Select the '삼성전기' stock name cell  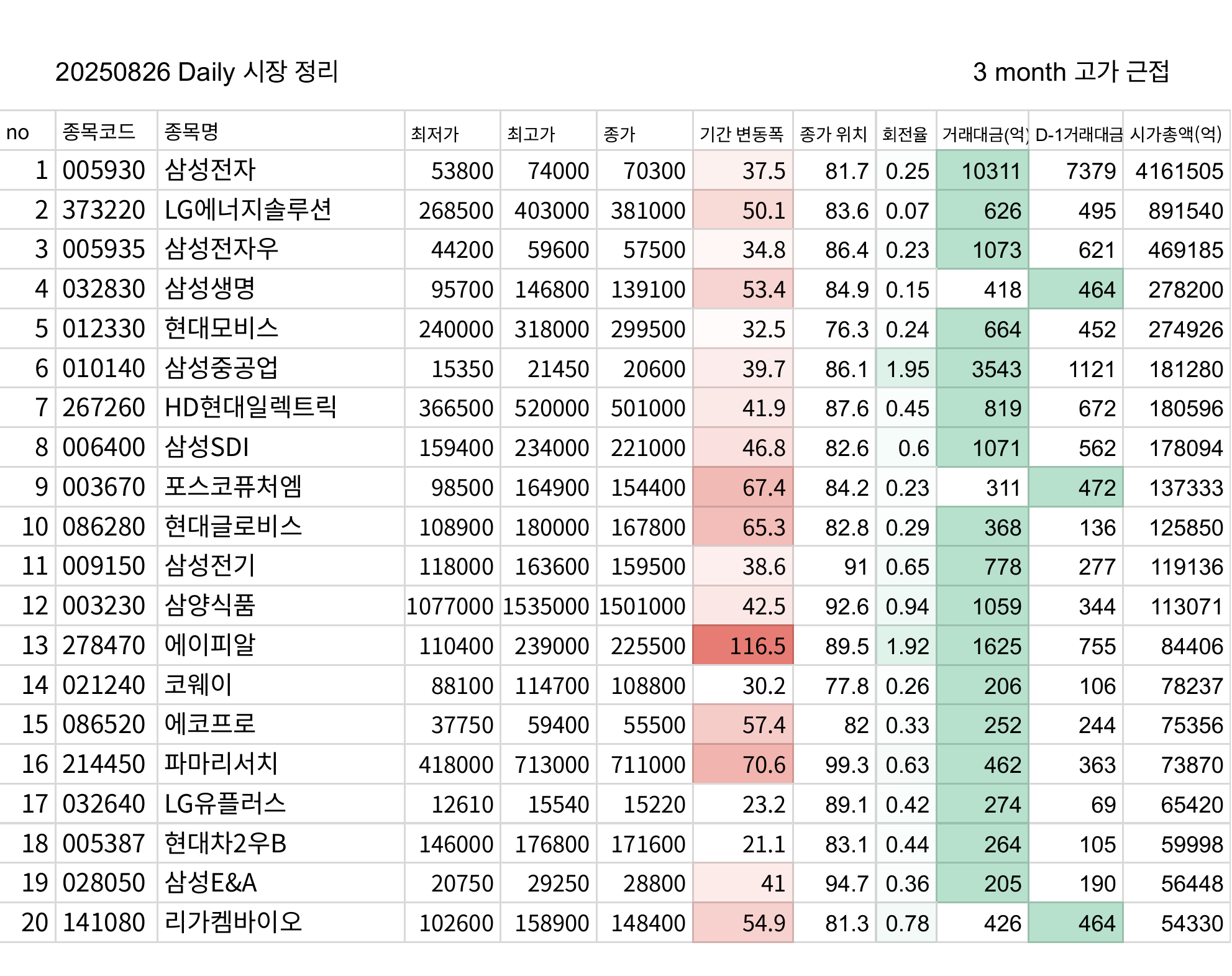(x=281, y=566)
